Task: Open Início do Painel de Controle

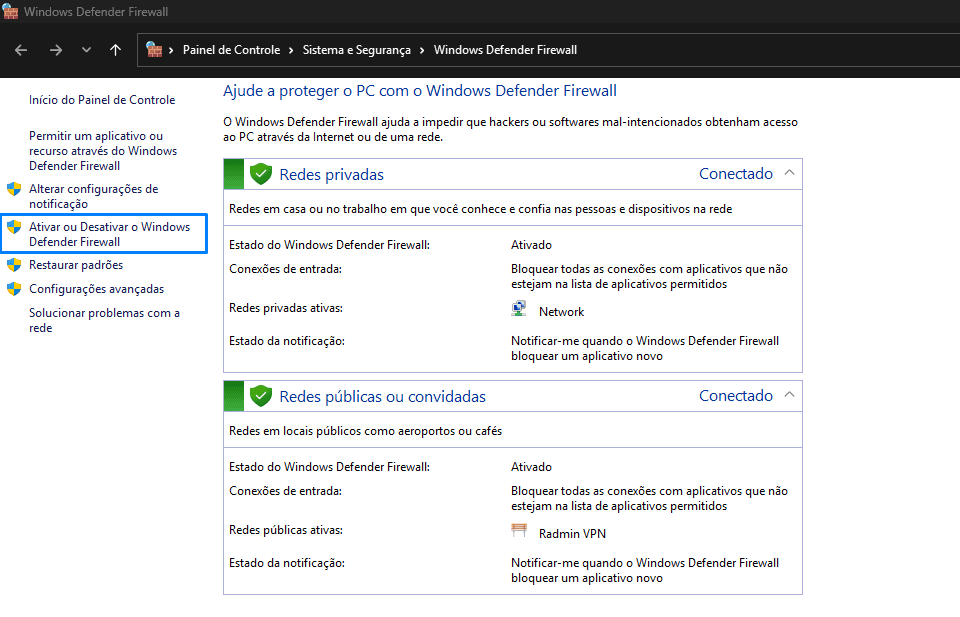Action: [102, 100]
